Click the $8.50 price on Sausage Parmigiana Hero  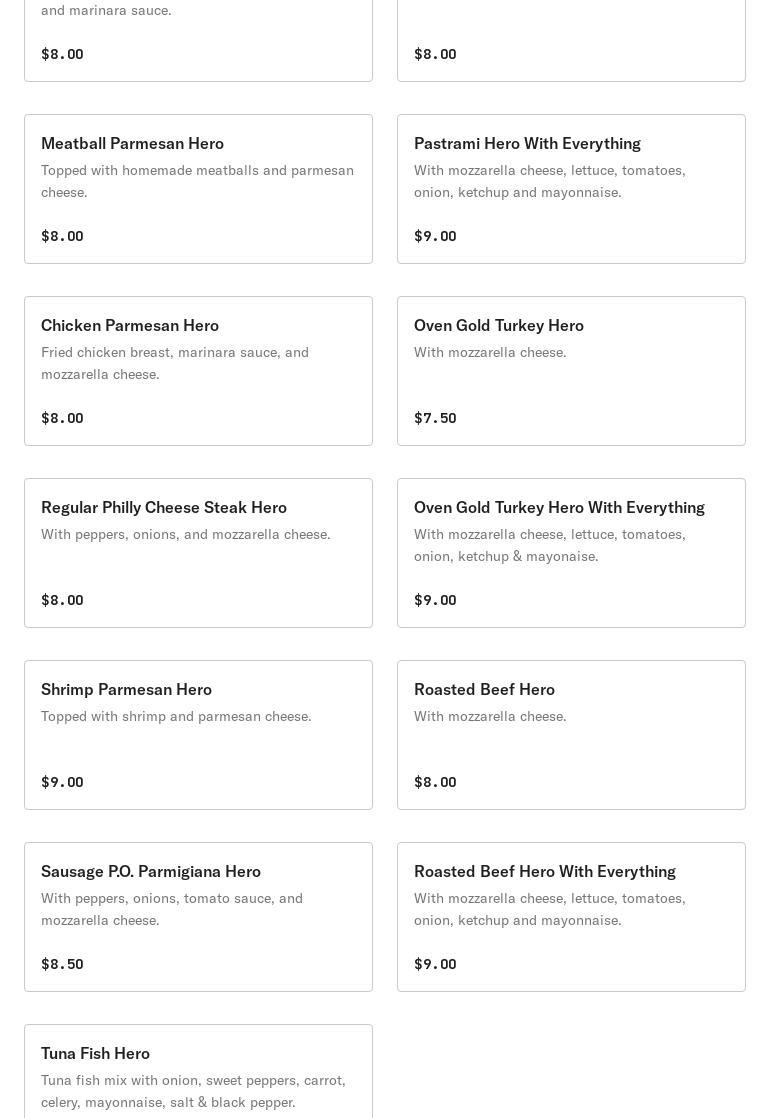[x=62, y=964]
